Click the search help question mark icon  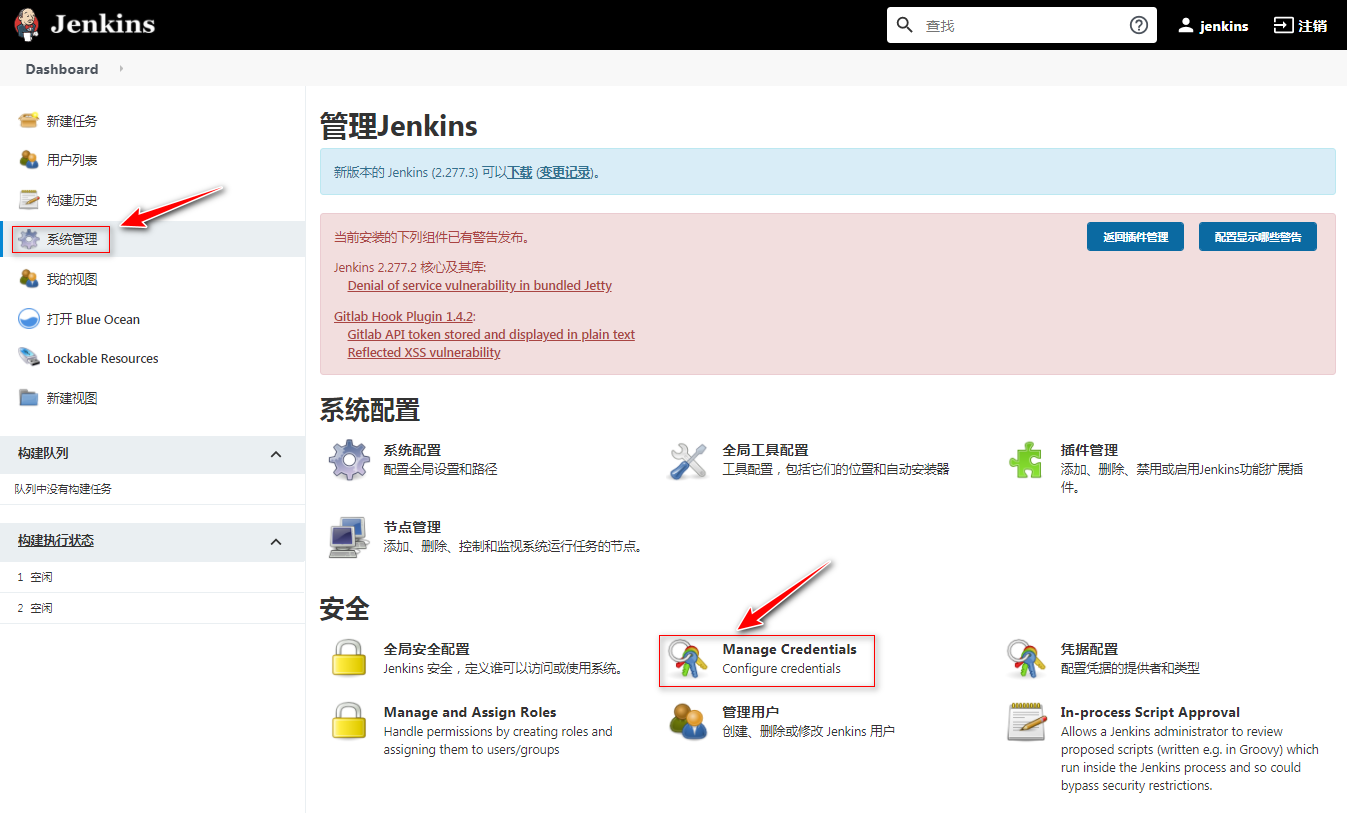[x=1138, y=25]
